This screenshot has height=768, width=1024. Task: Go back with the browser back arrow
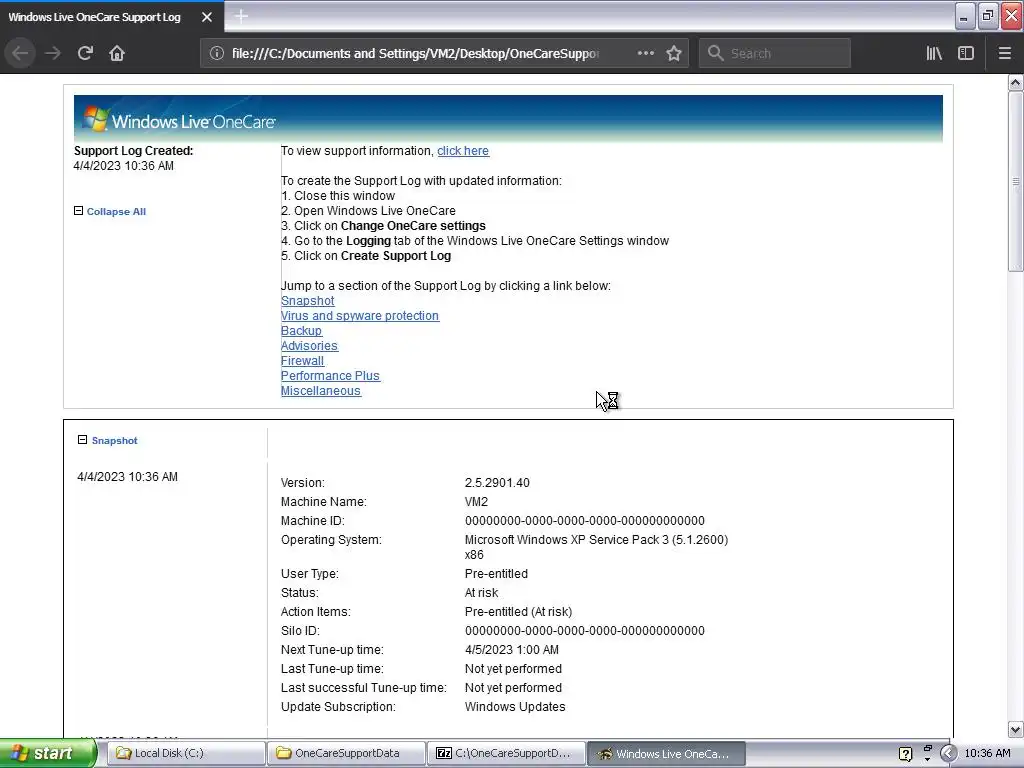click(x=20, y=53)
